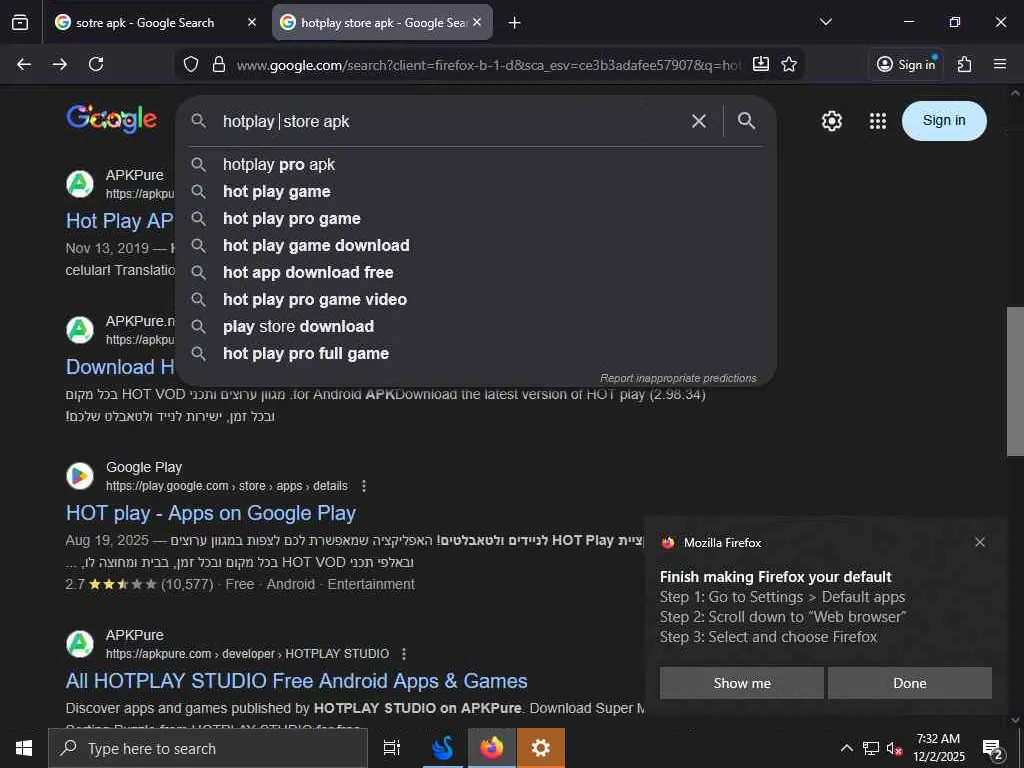Open Firefox from the taskbar

(x=492, y=748)
